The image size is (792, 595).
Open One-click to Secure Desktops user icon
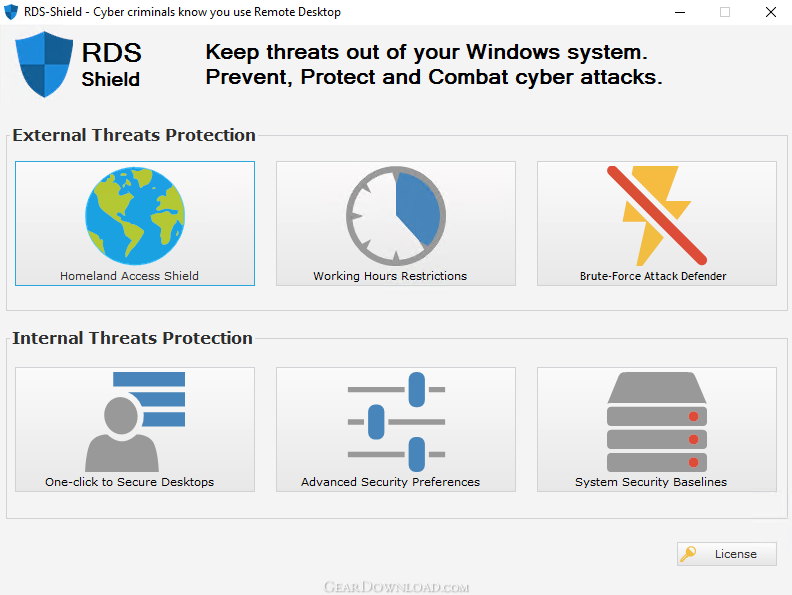pos(135,422)
